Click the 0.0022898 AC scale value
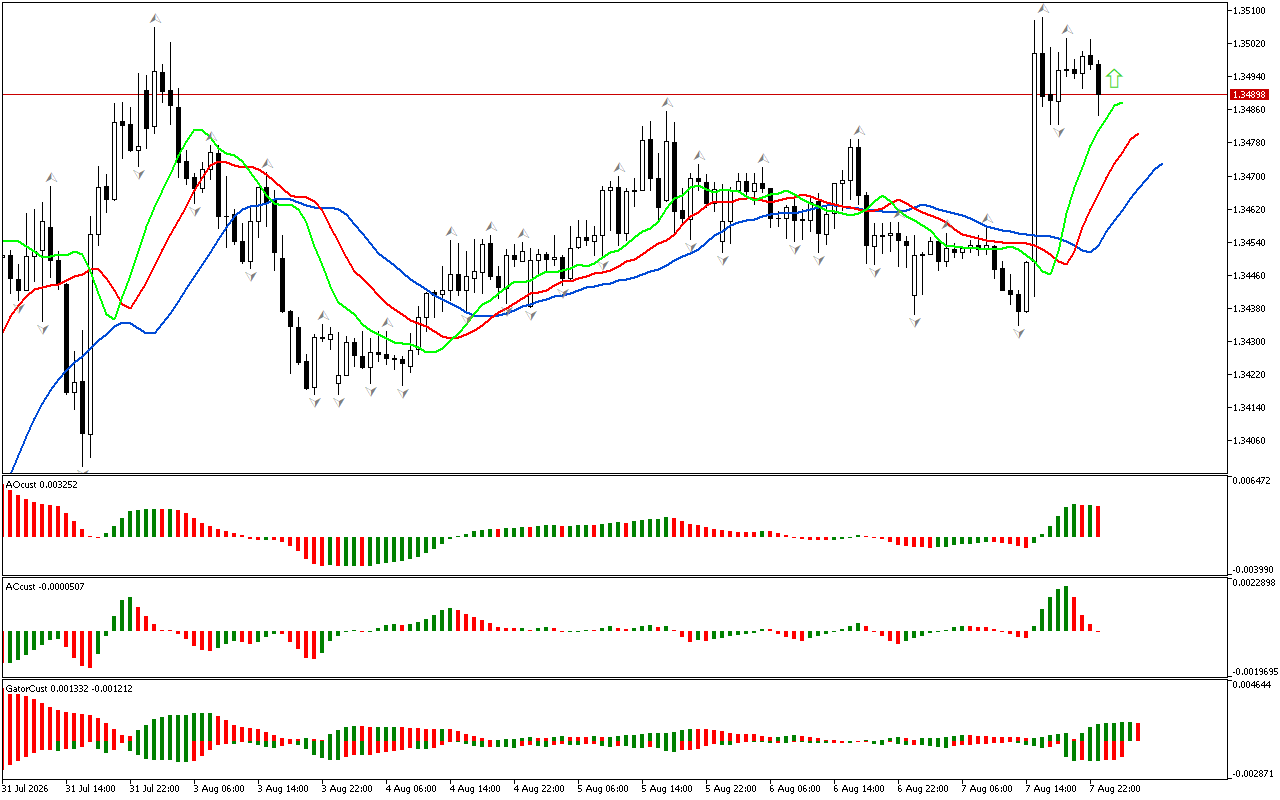Screen dimensions: 1280x800 (x=1254, y=583)
